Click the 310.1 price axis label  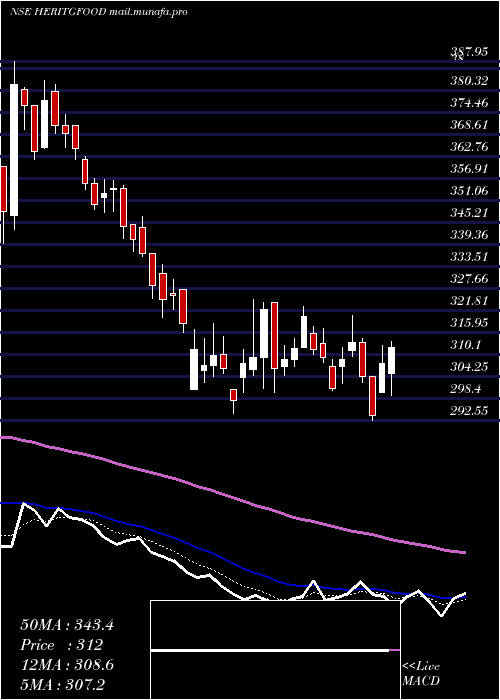pyautogui.click(x=466, y=344)
